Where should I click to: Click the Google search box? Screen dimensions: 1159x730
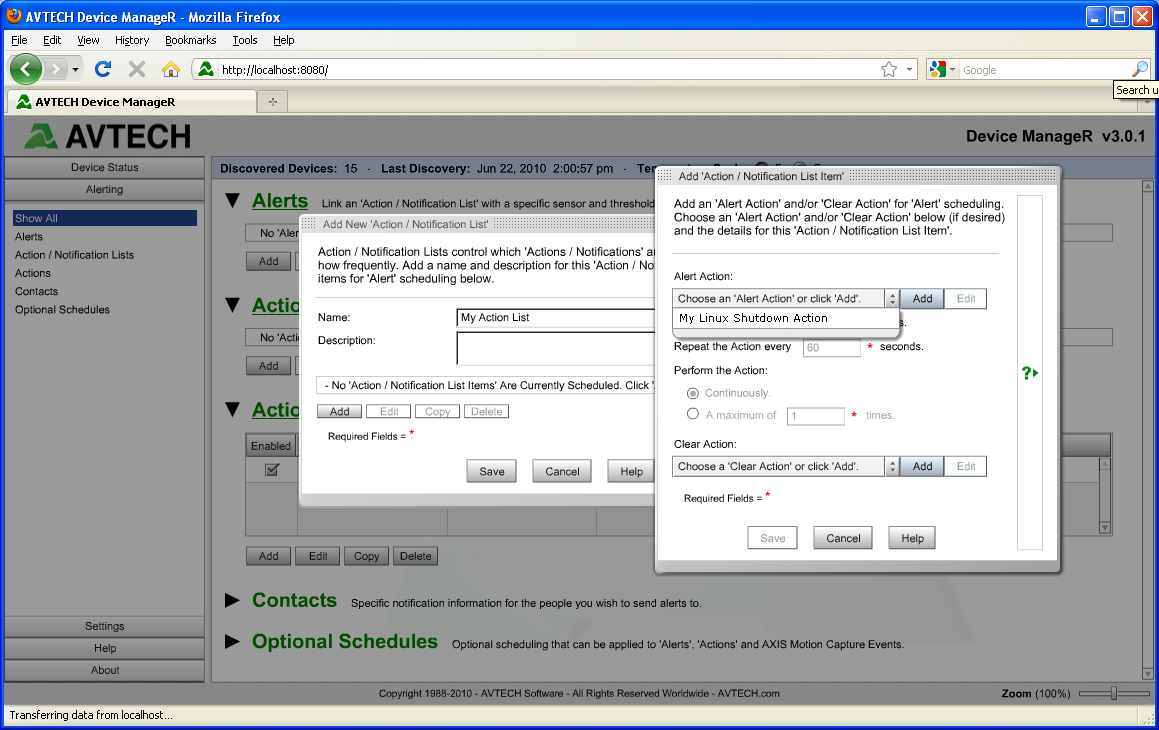pos(1044,69)
